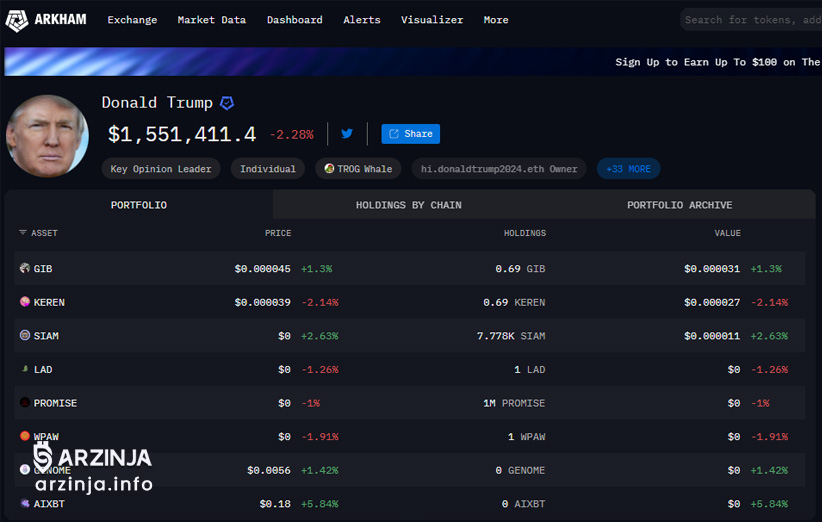Click the Share button

(x=410, y=134)
